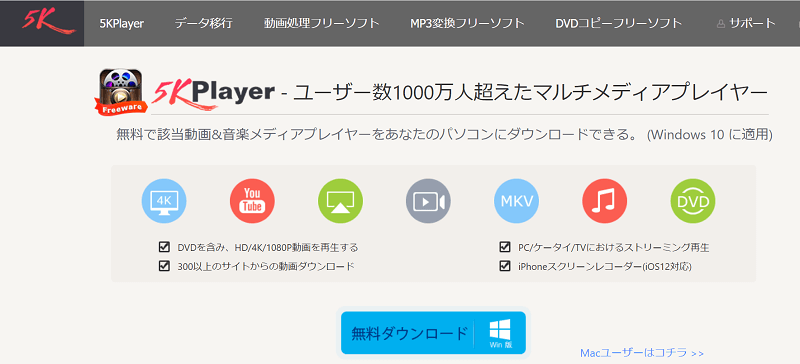800x364 pixels.
Task: Click the 5K logo in the header
Action: pyautogui.click(x=48, y=21)
